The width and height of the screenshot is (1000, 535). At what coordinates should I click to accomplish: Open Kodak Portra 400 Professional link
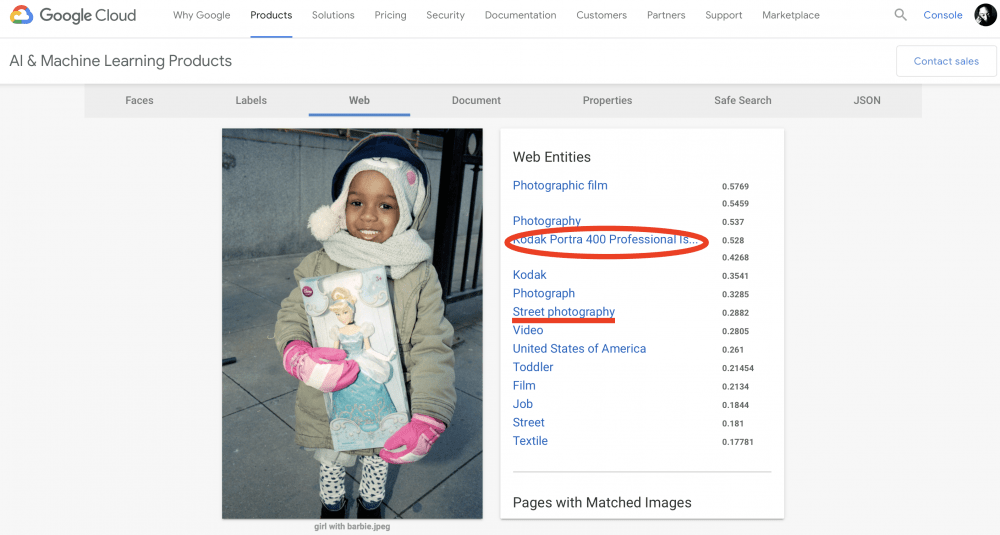point(605,240)
